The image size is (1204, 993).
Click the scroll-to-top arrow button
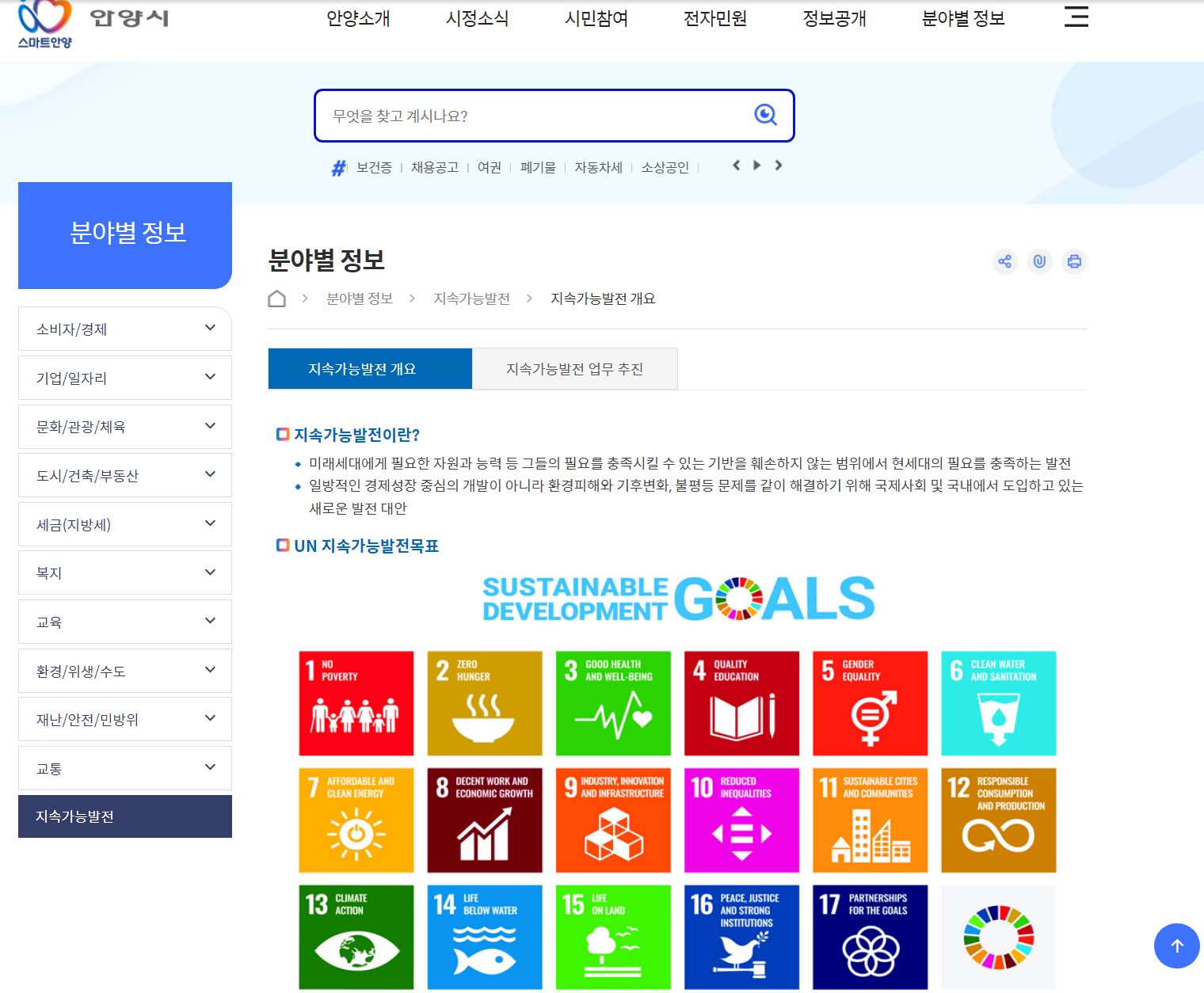point(1176,945)
